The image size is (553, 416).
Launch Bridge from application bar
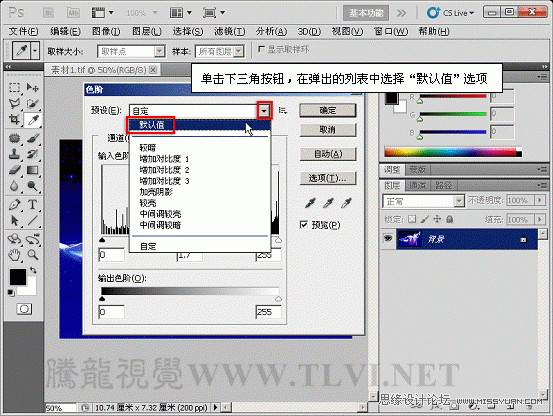point(48,13)
